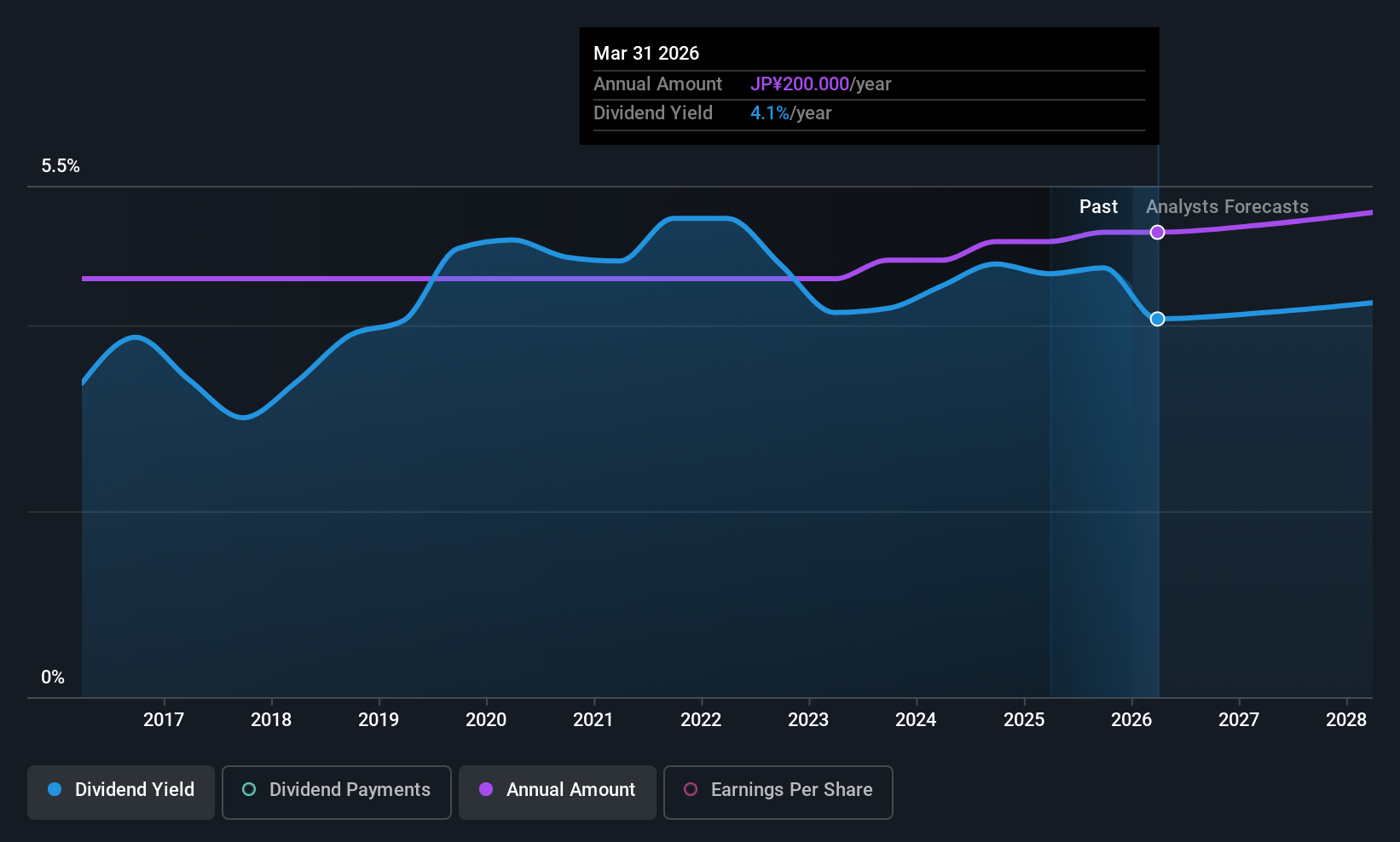This screenshot has height=842, width=1400.
Task: Click the 2017 x-axis label
Action: click(x=164, y=720)
